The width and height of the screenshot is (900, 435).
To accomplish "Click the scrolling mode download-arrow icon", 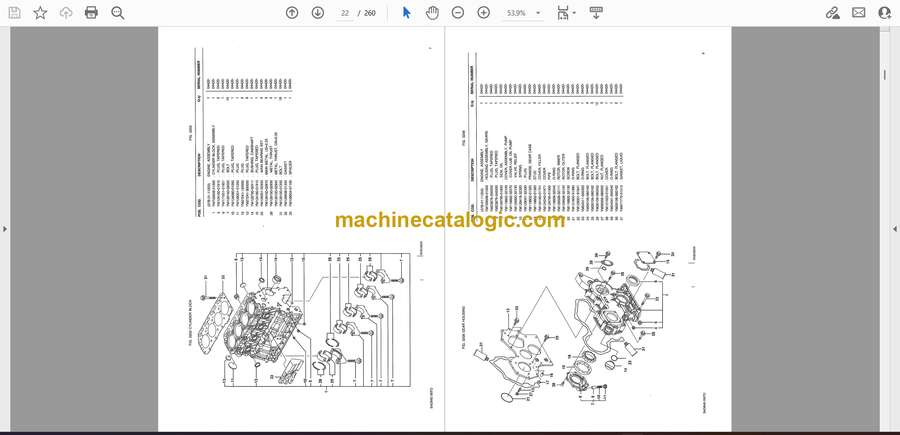I will point(596,13).
